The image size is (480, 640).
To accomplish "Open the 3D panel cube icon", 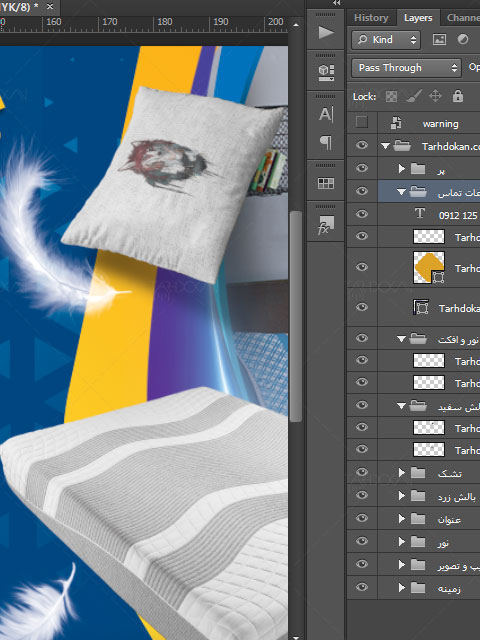I will pos(326,73).
